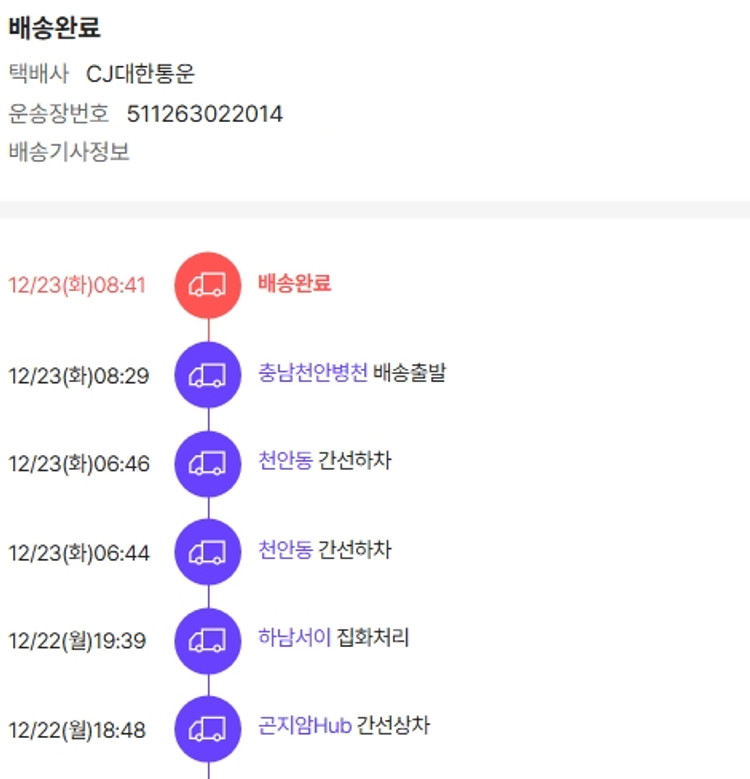Select the 12/22(월)18:48 timestamp
The width and height of the screenshot is (750, 779).
(77, 730)
